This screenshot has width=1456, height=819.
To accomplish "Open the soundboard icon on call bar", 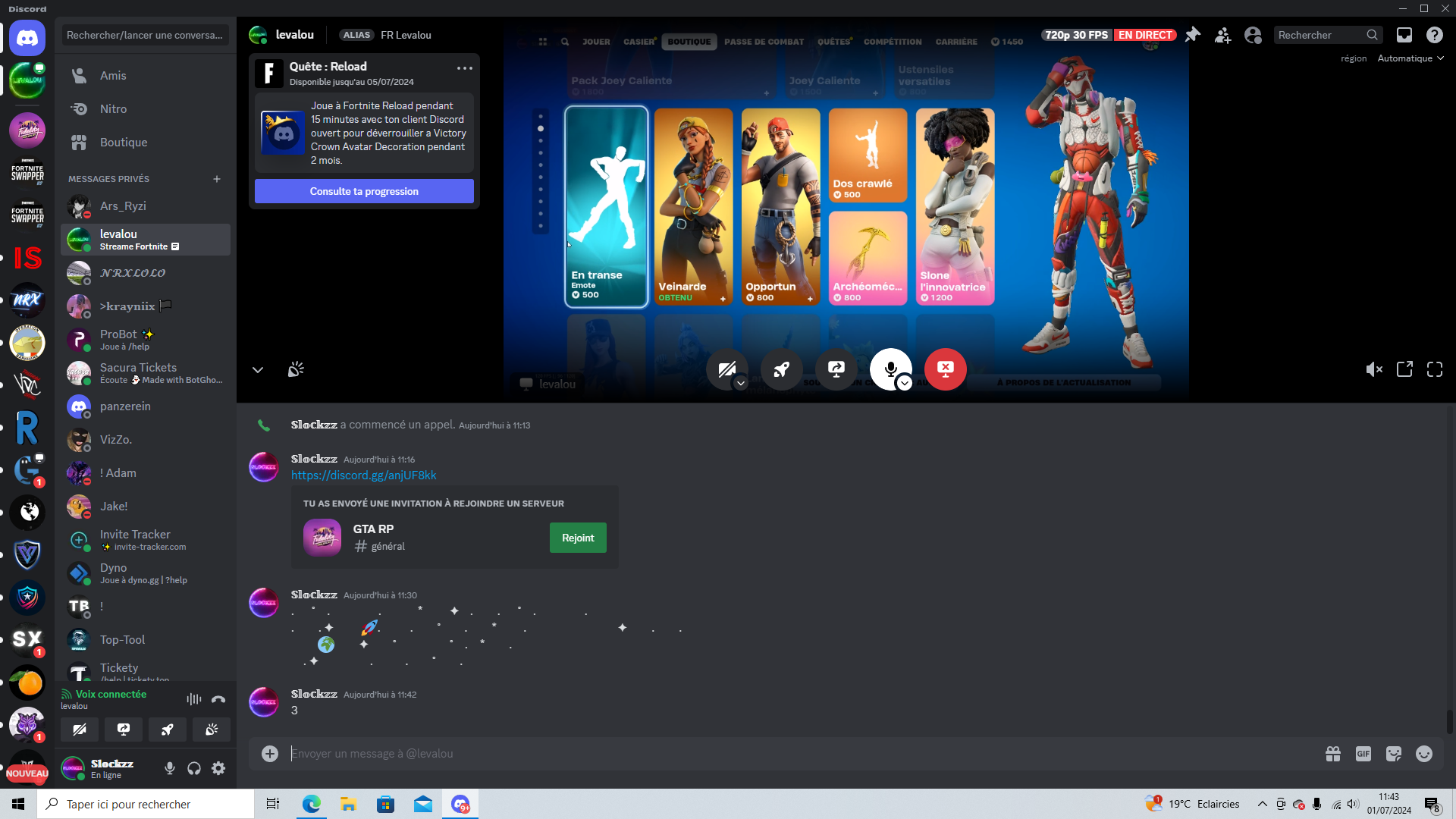I will 296,369.
